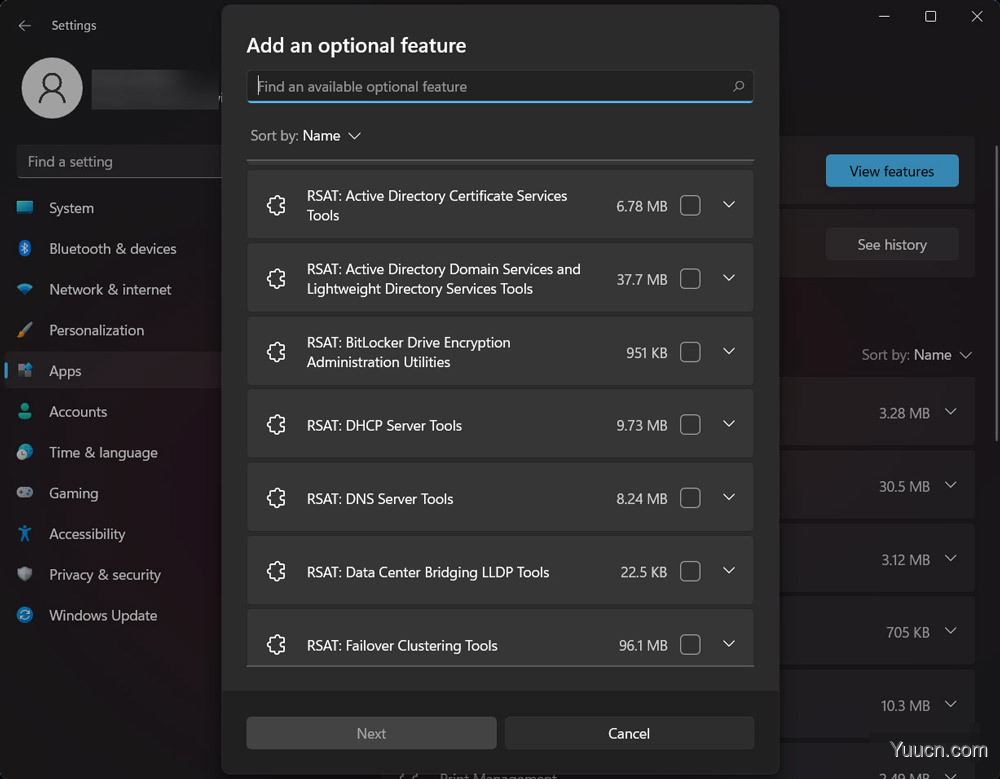
Task: Click the Personalization paintbrush icon
Action: pyautogui.click(x=25, y=330)
